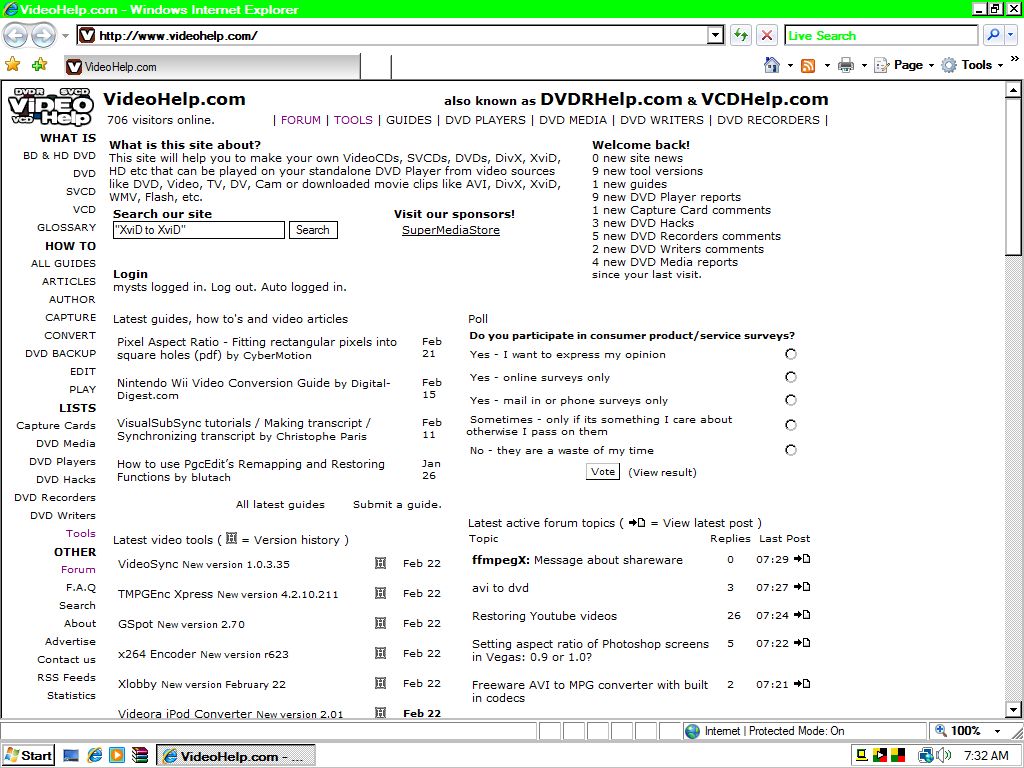
Task: Open FORUM in the top navigation
Action: click(300, 120)
